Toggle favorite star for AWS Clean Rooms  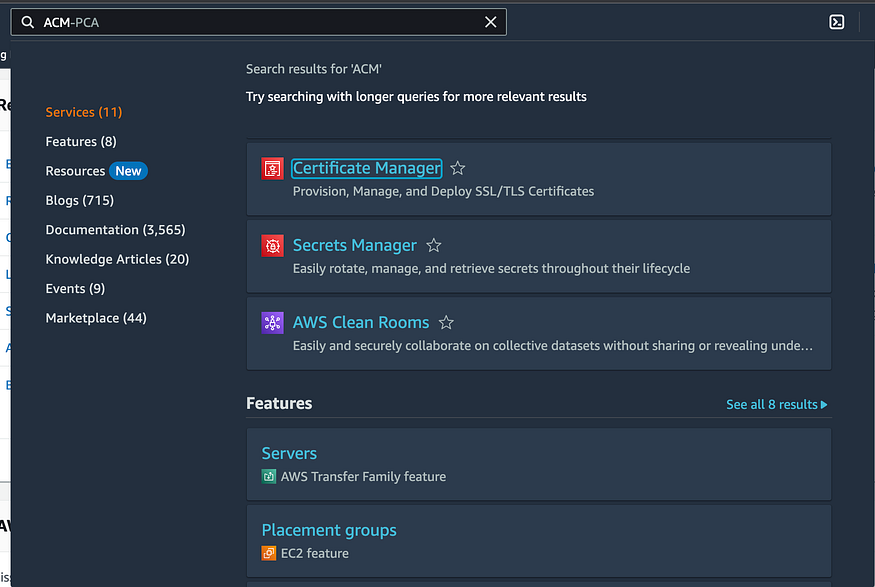[446, 322]
